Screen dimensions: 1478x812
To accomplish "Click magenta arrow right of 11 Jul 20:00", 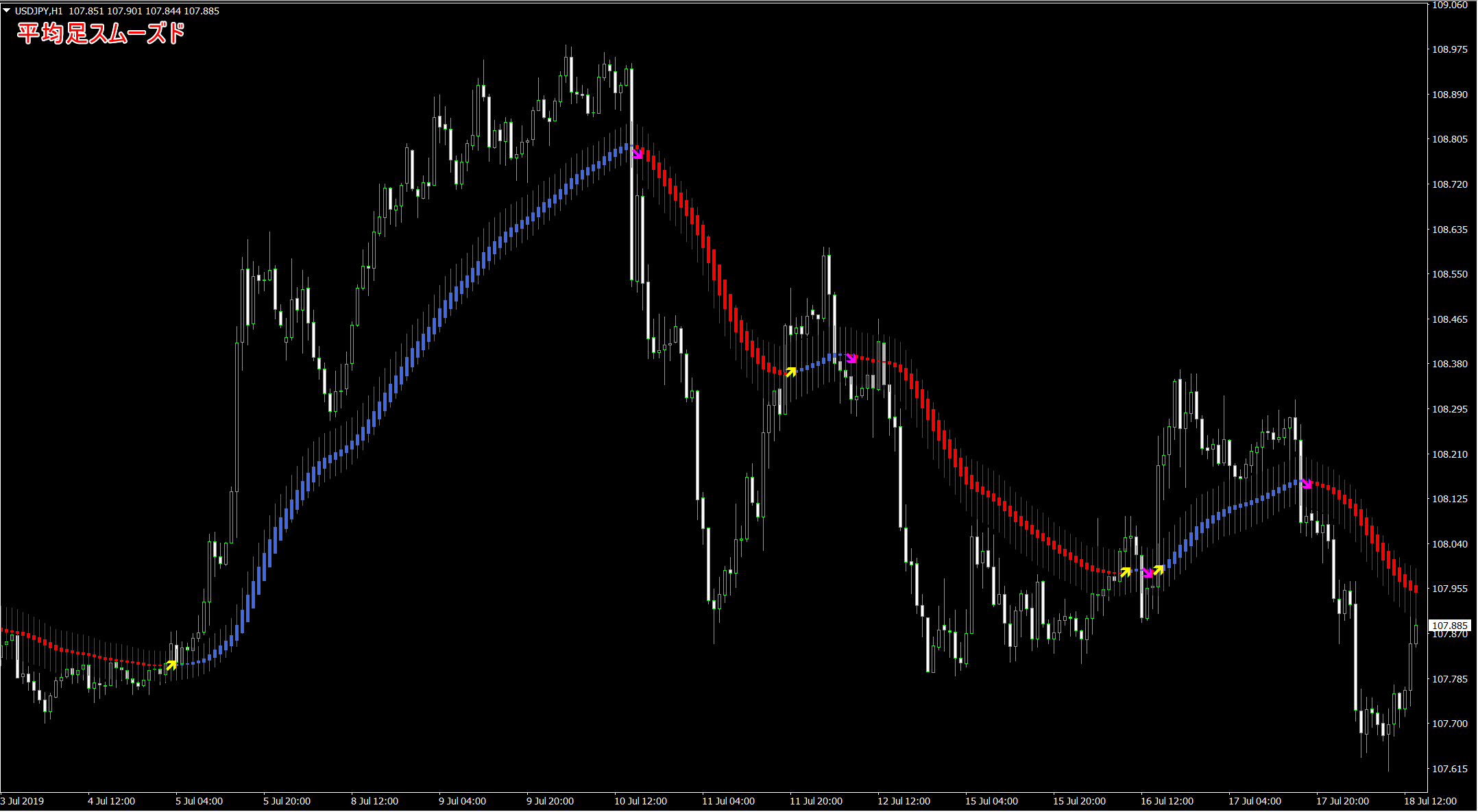I will tap(851, 358).
